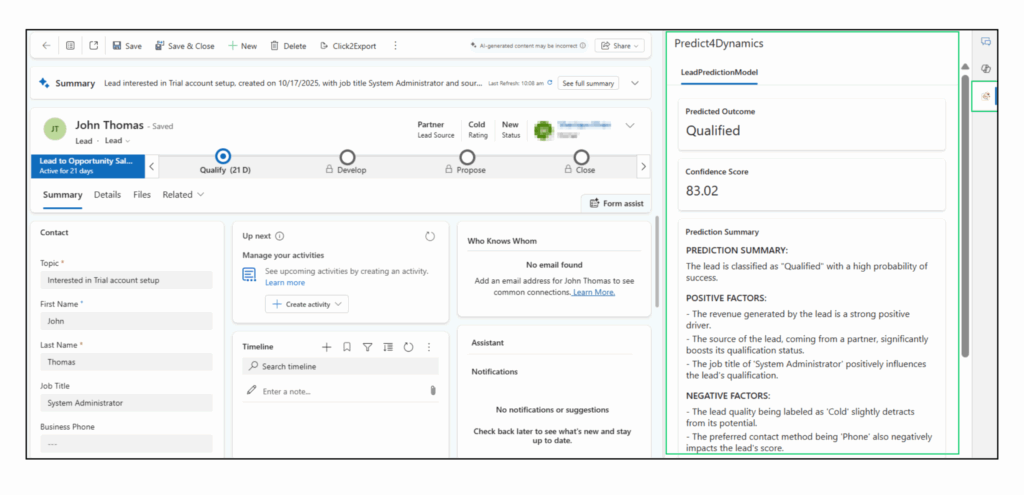Save the lead record
This screenshot has width=1024, height=495.
(x=127, y=46)
